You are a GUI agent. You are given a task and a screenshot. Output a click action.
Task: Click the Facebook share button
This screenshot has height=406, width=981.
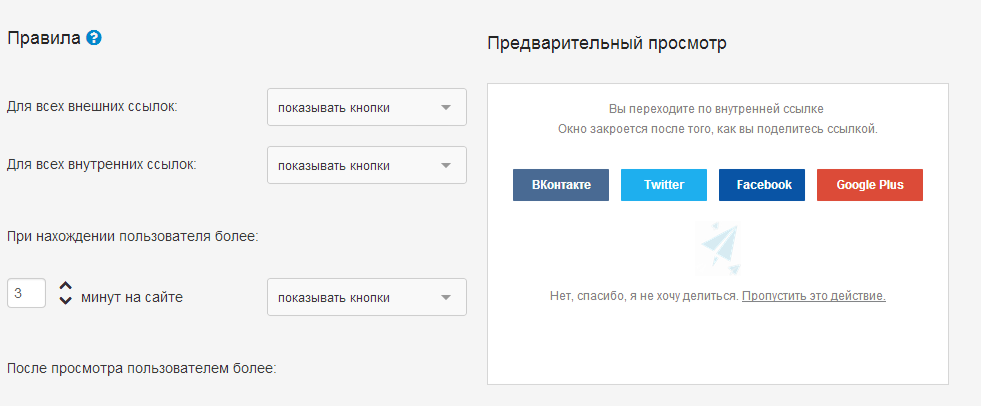tap(762, 185)
